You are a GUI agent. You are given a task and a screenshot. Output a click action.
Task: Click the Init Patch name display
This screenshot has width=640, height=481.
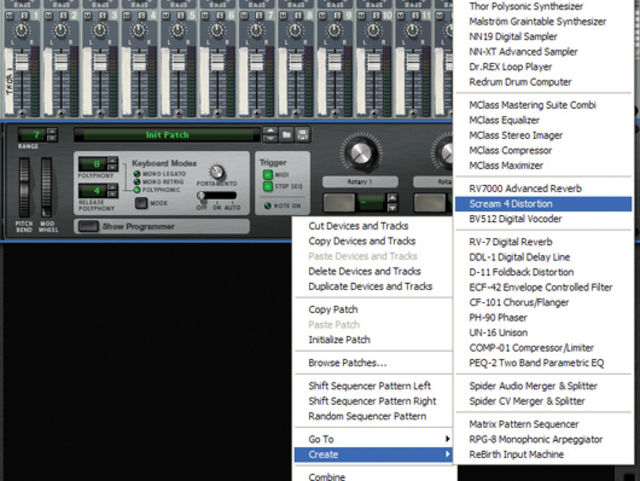pyautogui.click(x=167, y=135)
